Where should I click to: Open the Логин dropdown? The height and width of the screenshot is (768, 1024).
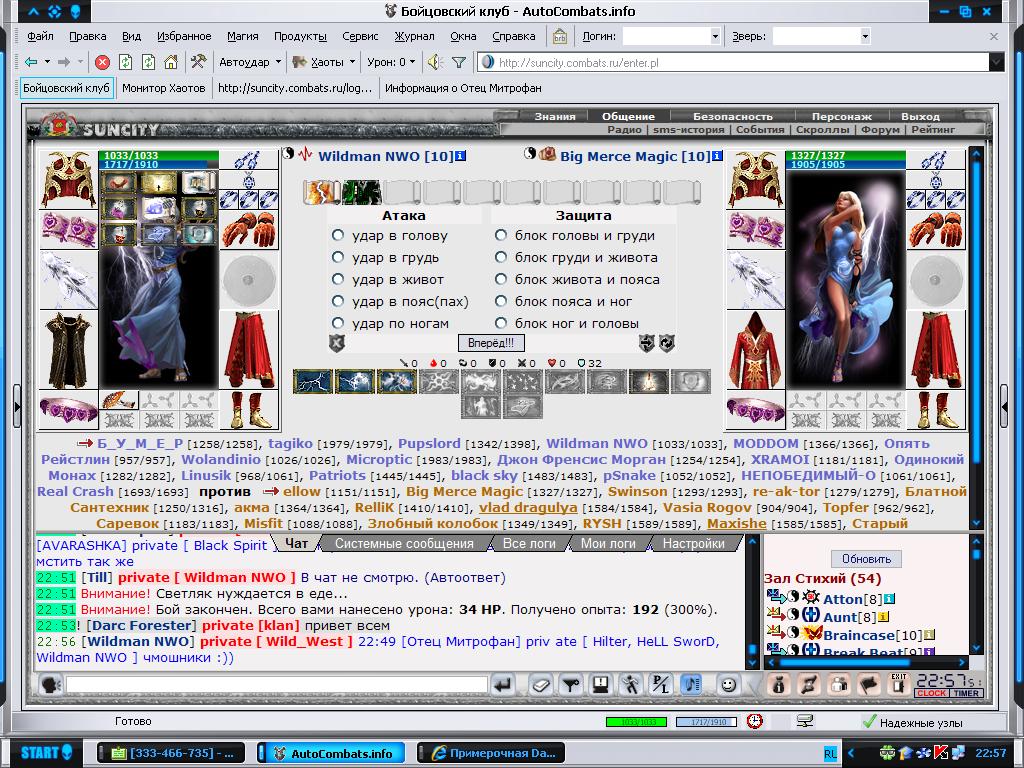tap(715, 37)
